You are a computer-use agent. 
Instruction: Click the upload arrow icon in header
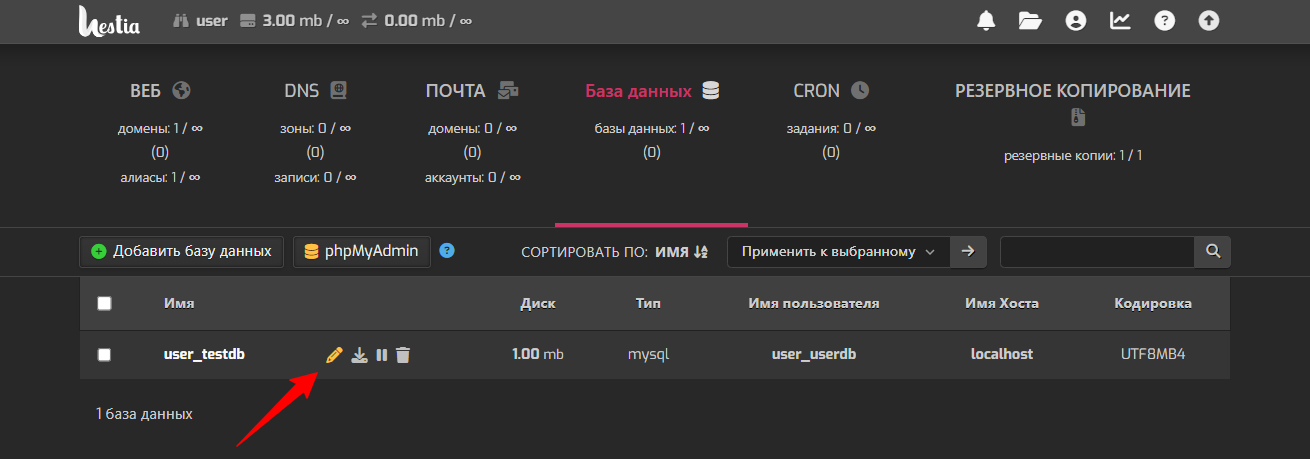[x=1209, y=20]
